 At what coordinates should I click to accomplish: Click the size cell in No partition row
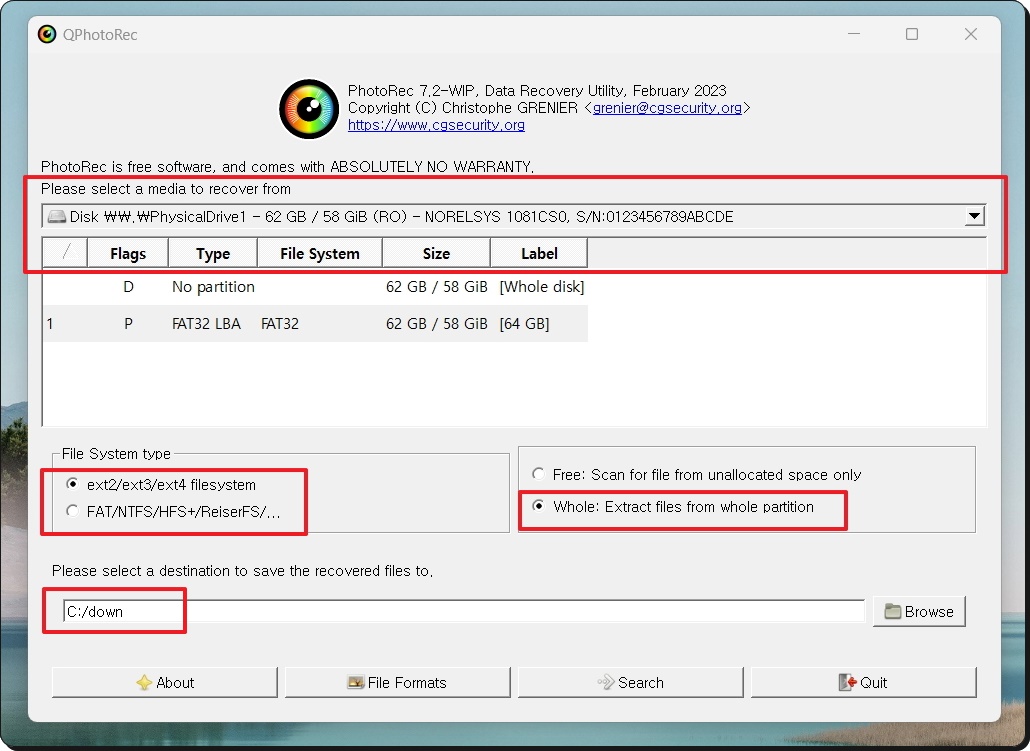(437, 286)
